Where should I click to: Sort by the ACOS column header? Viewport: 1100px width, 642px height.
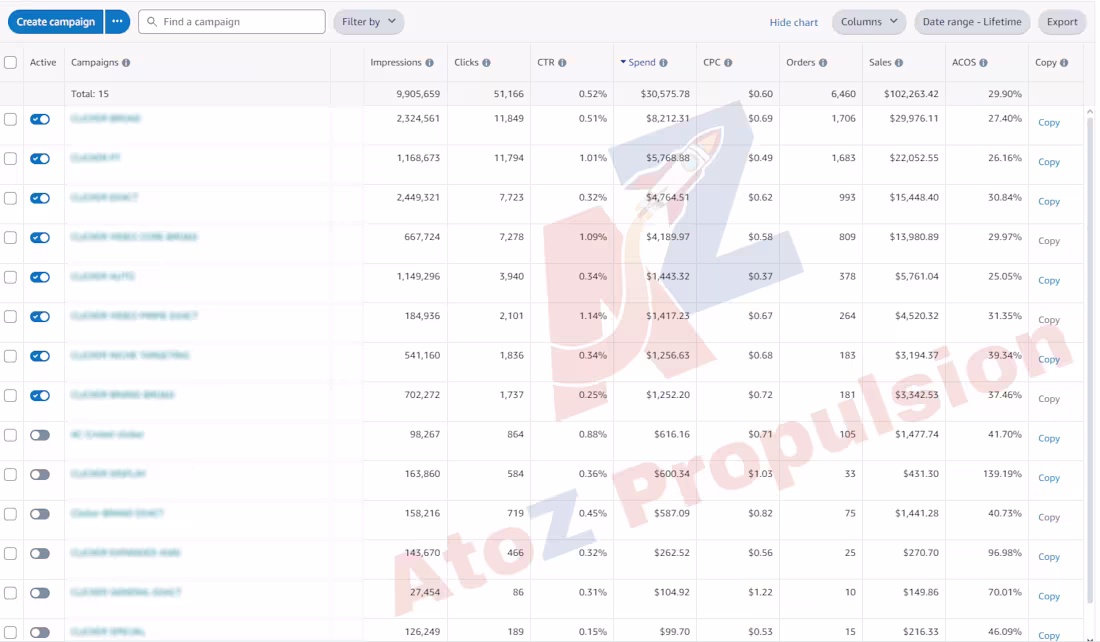[964, 62]
